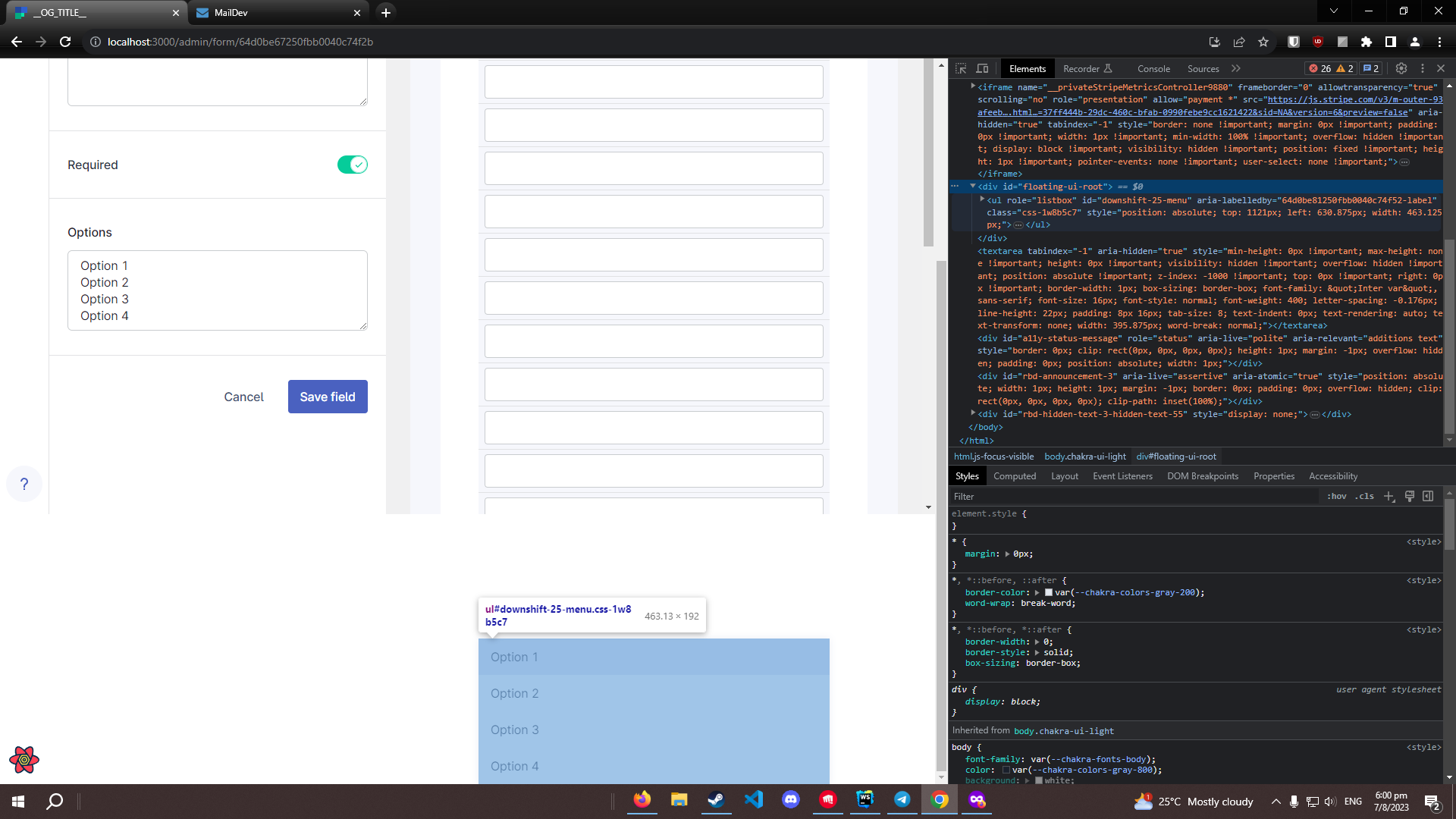The width and height of the screenshot is (1456, 819).
Task: Click the new style rule plus icon
Action: (x=1389, y=497)
